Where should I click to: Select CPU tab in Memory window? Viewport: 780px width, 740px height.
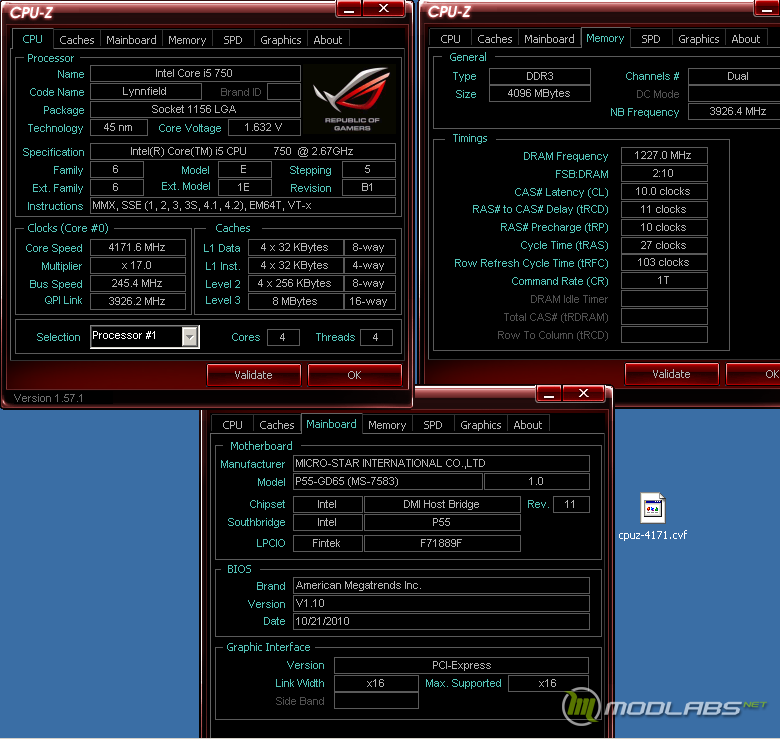click(x=450, y=39)
